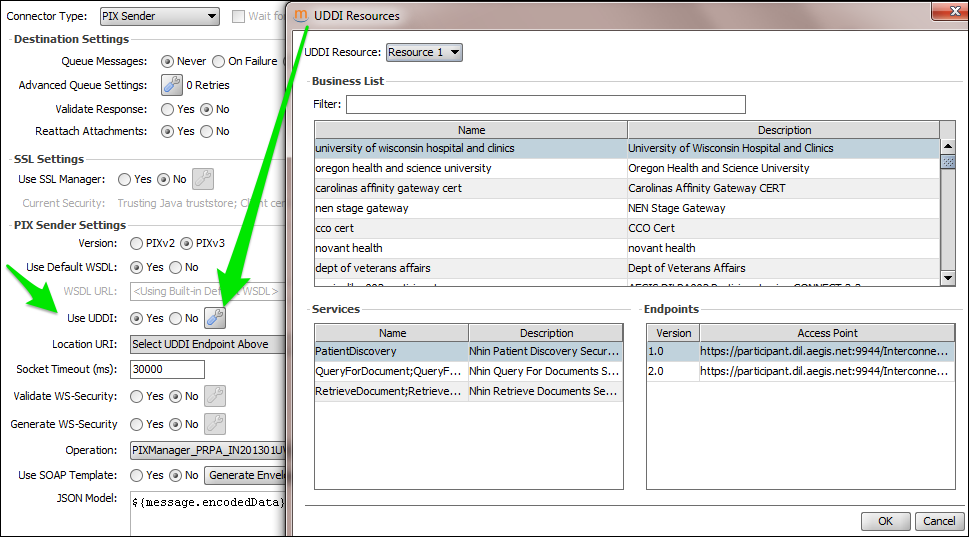969x537 pixels.
Task: Click the Generate WS-Security wrench icon
Action: click(215, 423)
